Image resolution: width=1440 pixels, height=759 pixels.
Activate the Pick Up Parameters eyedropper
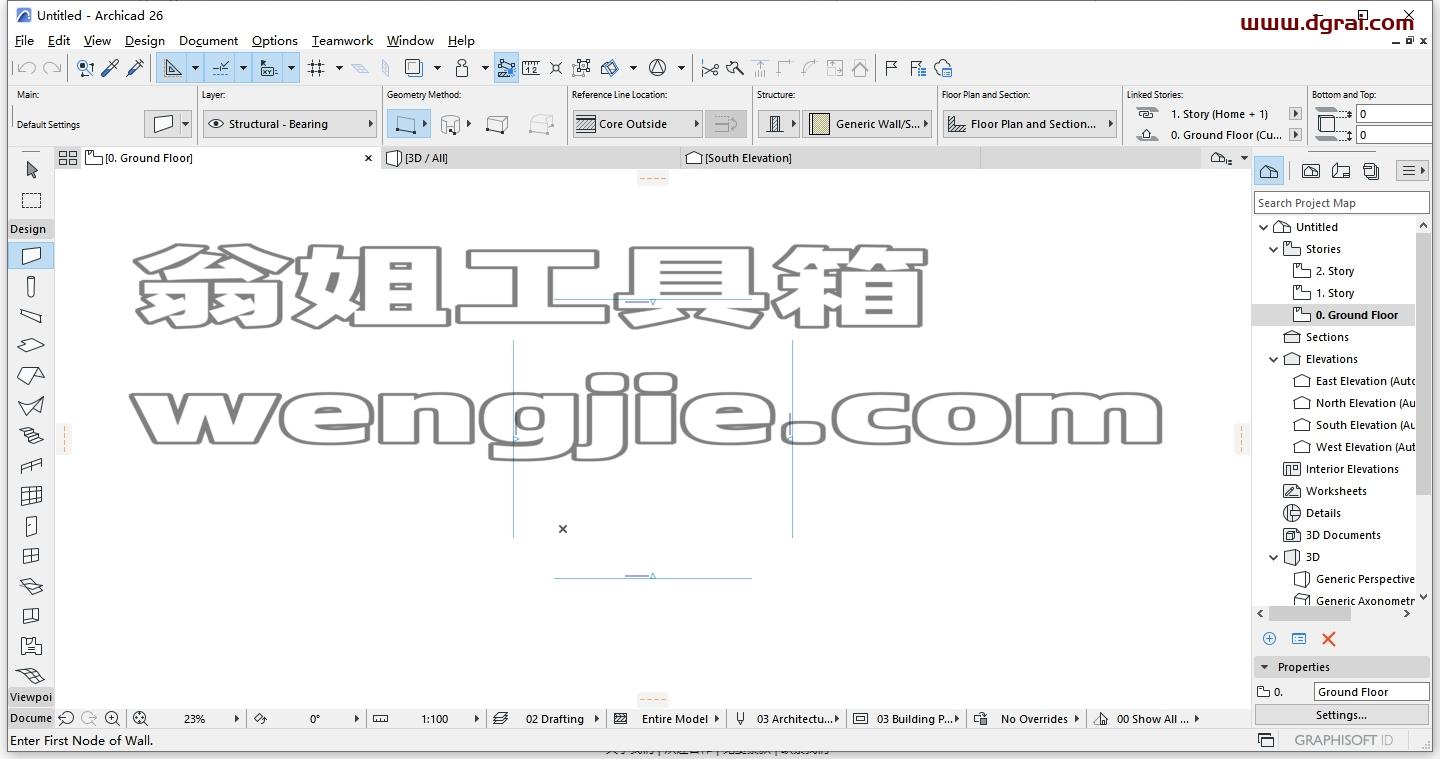pos(110,68)
